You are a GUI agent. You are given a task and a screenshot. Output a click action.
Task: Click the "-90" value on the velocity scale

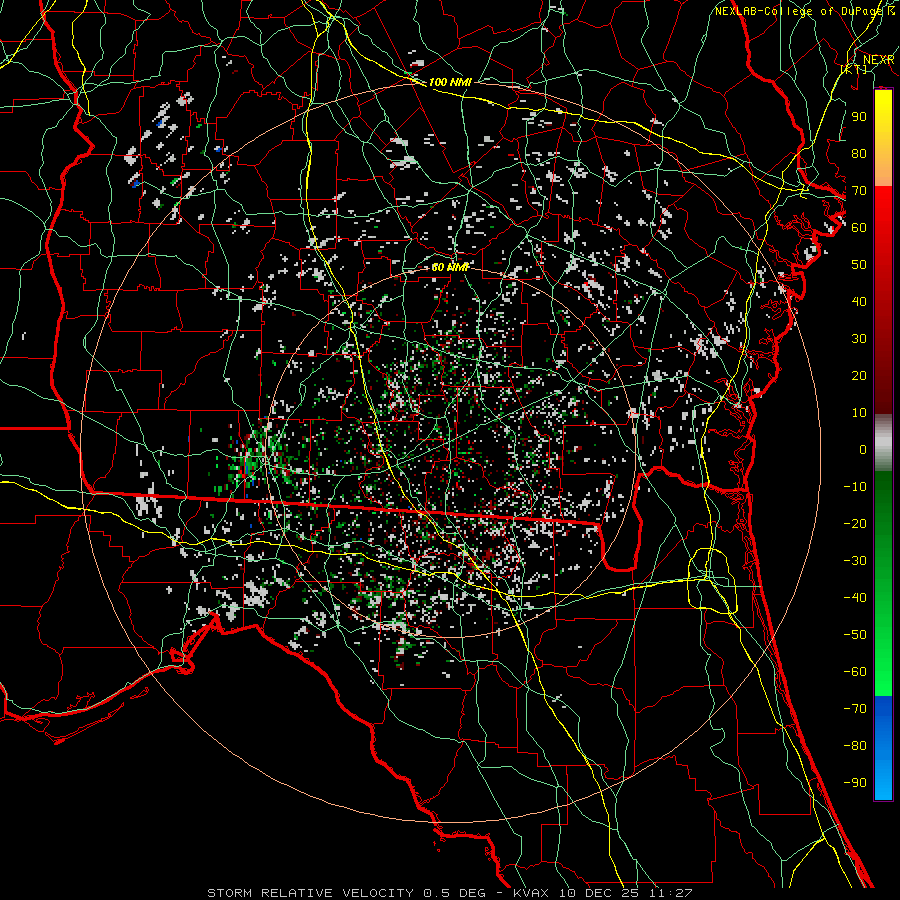(x=855, y=783)
